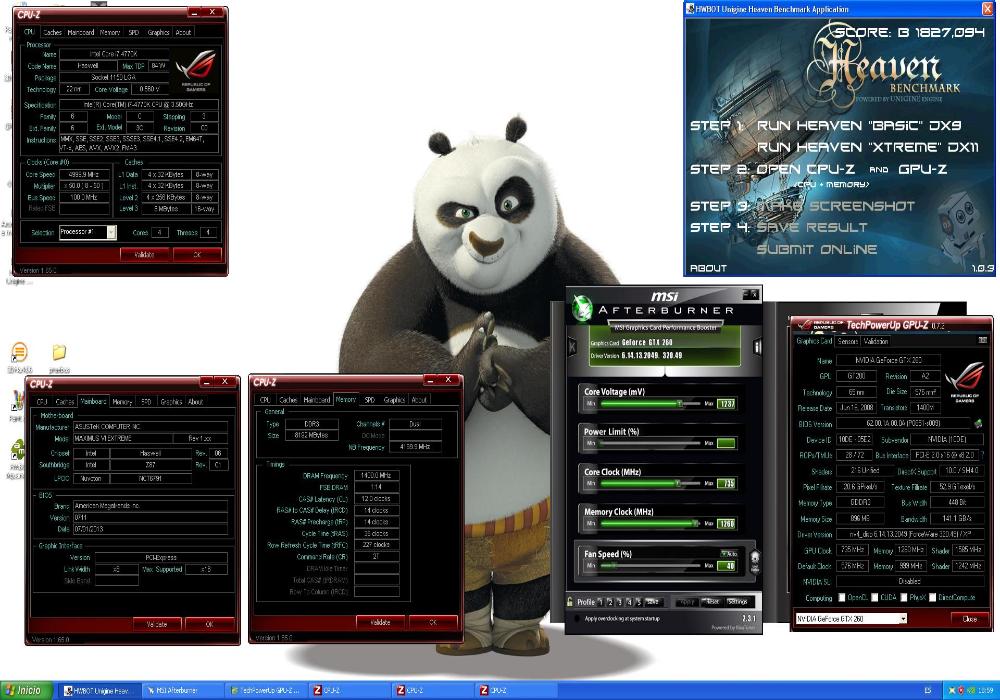1000x700 pixels.
Task: Click the bus interface question mark in GPU-Z
Action: click(x=982, y=455)
